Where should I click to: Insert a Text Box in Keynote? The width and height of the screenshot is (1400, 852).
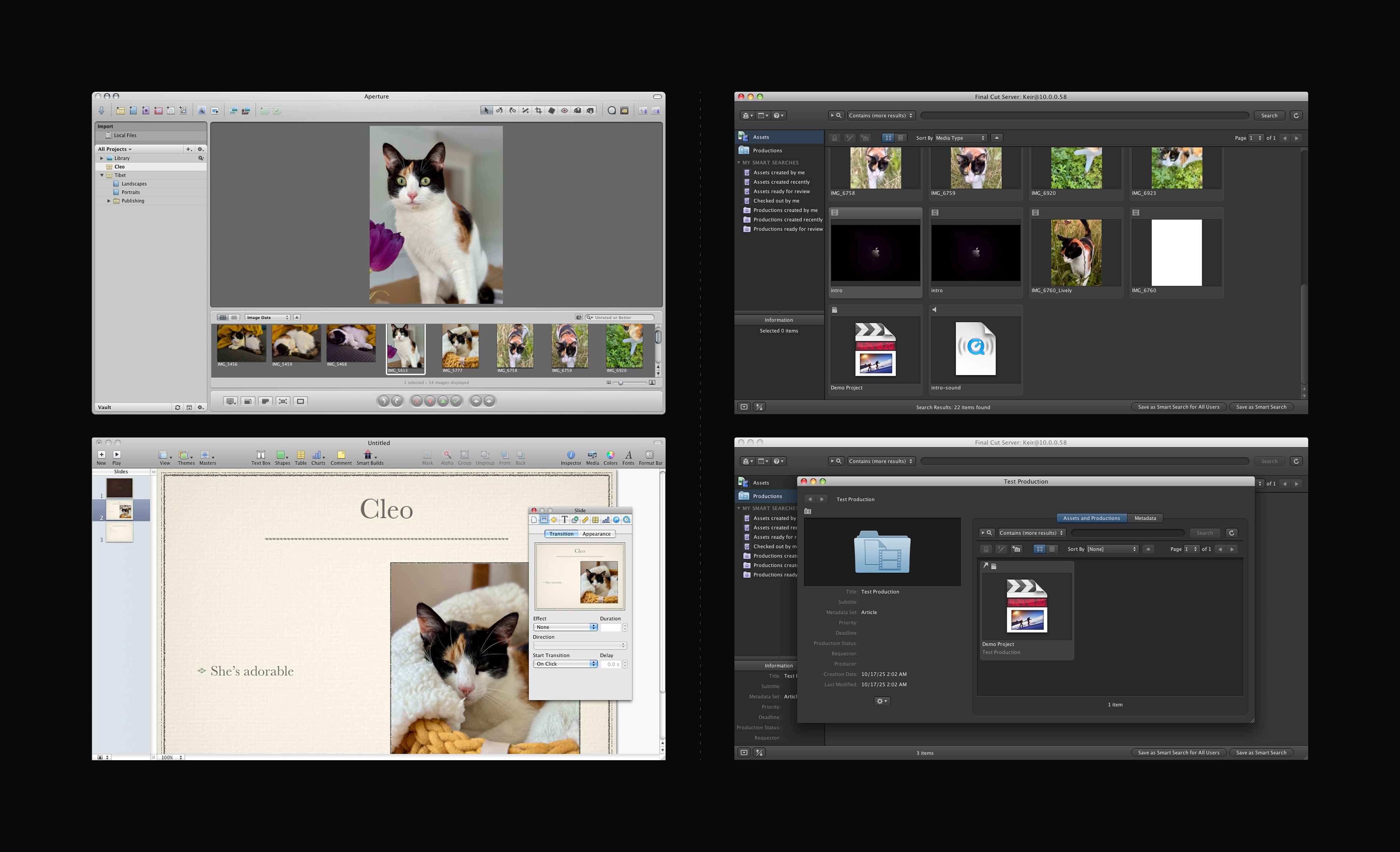pyautogui.click(x=261, y=455)
